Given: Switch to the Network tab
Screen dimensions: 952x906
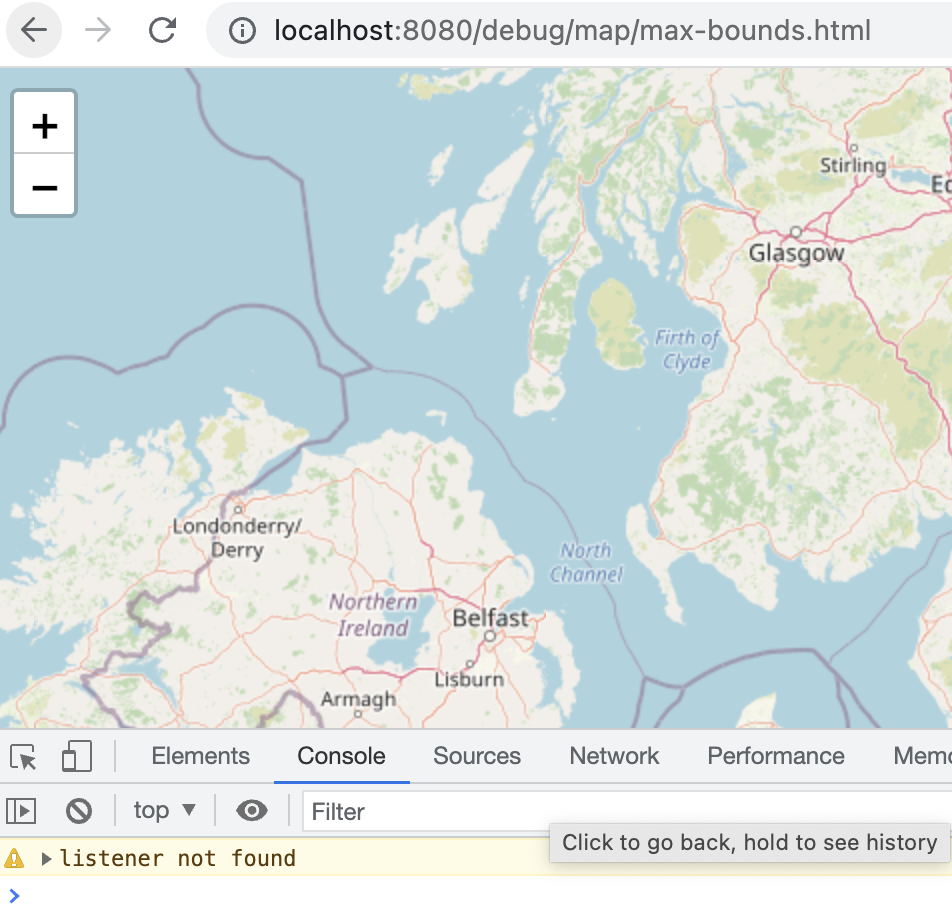Looking at the screenshot, I should (x=613, y=756).
